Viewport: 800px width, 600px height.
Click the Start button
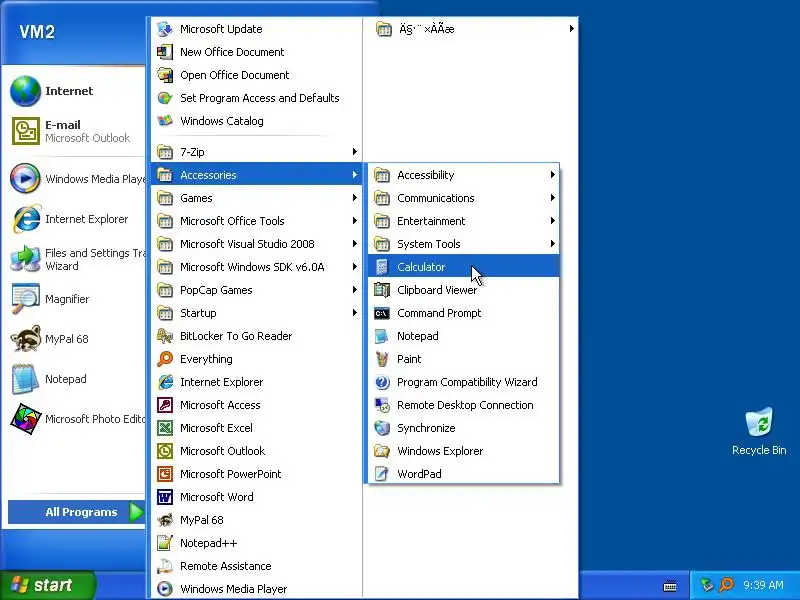(48, 585)
